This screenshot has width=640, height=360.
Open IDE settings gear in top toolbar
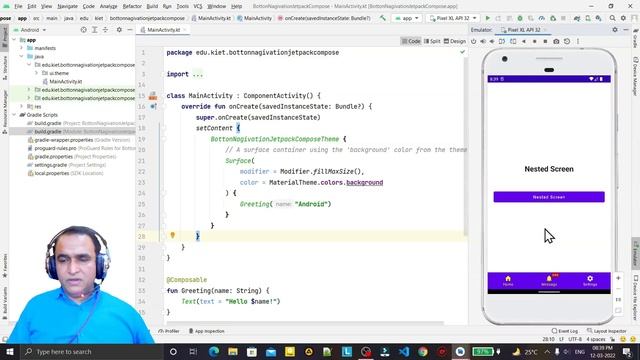click(623, 18)
